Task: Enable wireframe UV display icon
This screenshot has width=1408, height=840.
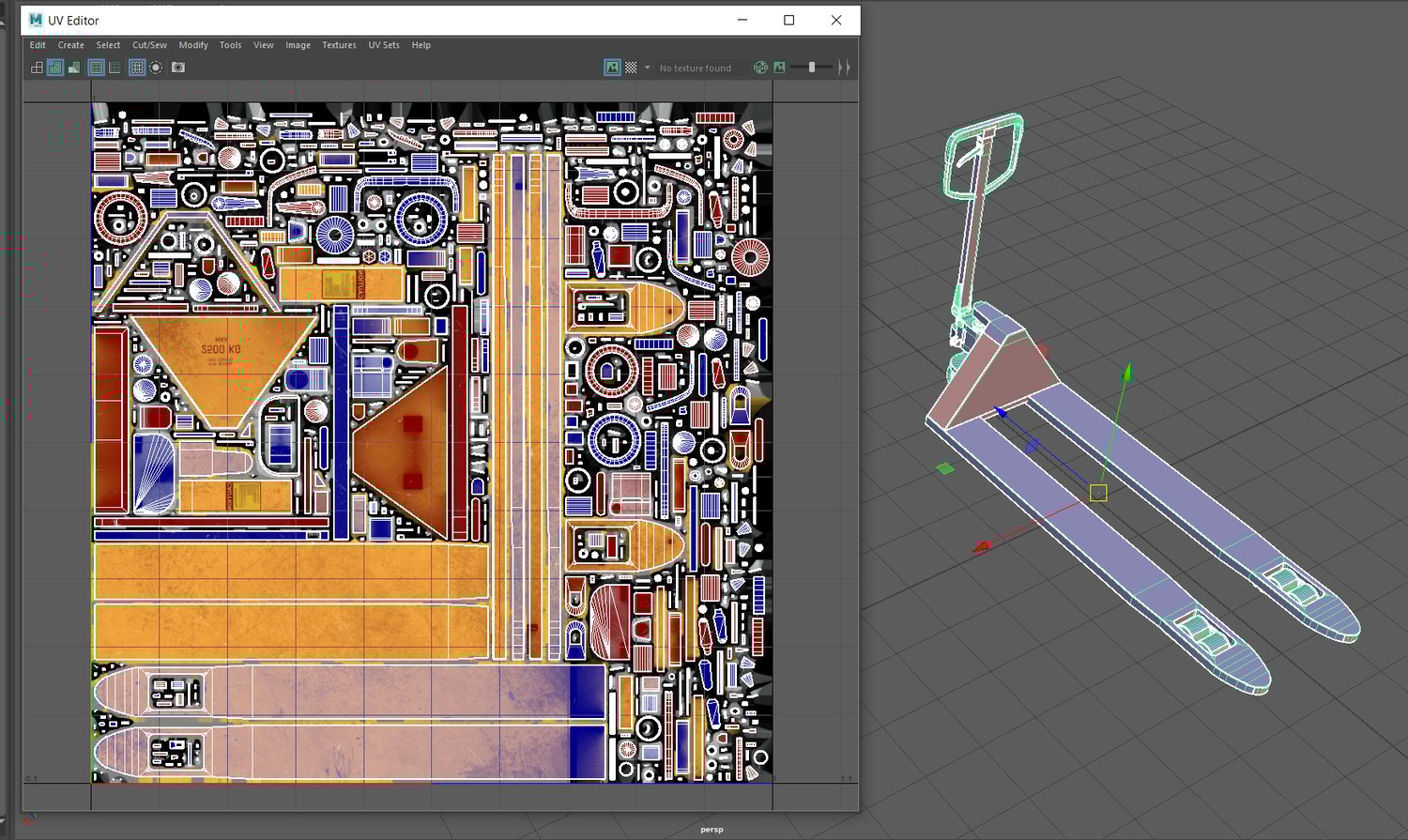Action: 37,68
